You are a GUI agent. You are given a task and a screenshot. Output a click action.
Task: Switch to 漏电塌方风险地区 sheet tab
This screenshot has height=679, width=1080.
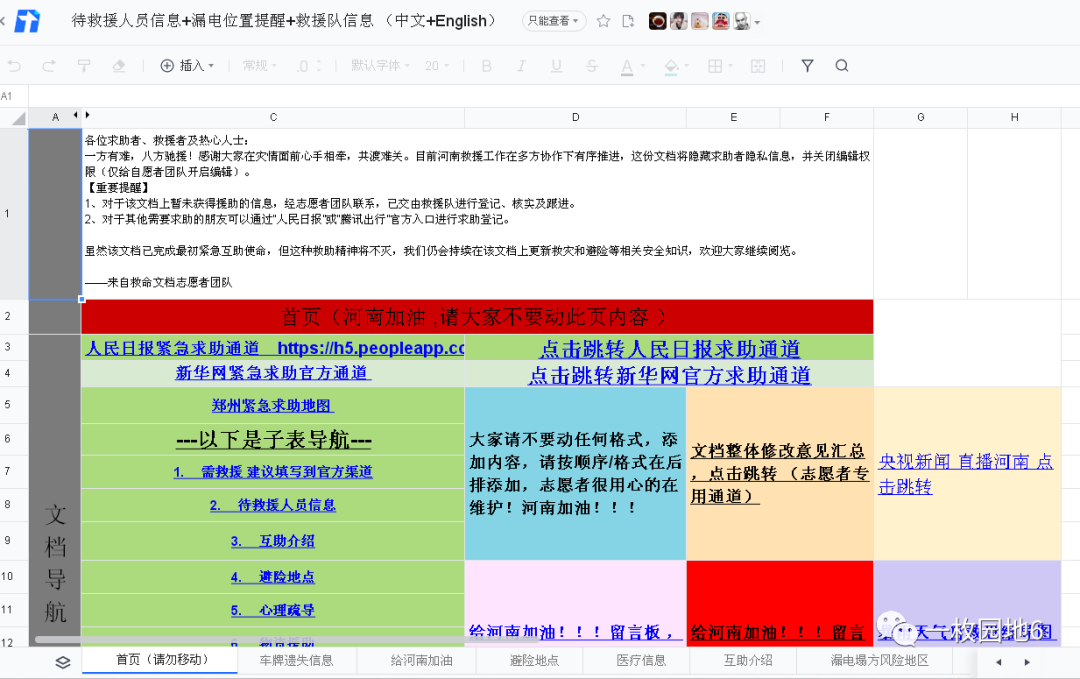pos(879,660)
